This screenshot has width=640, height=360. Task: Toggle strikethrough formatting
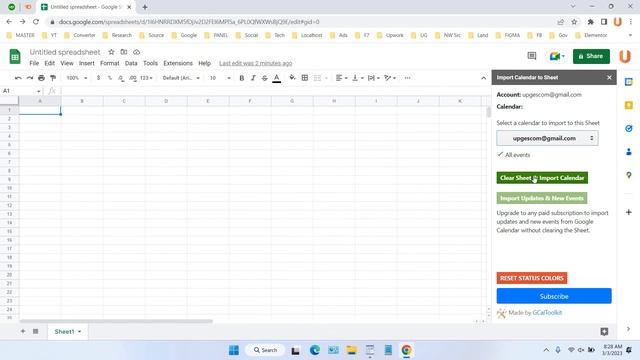pyautogui.click(x=264, y=78)
